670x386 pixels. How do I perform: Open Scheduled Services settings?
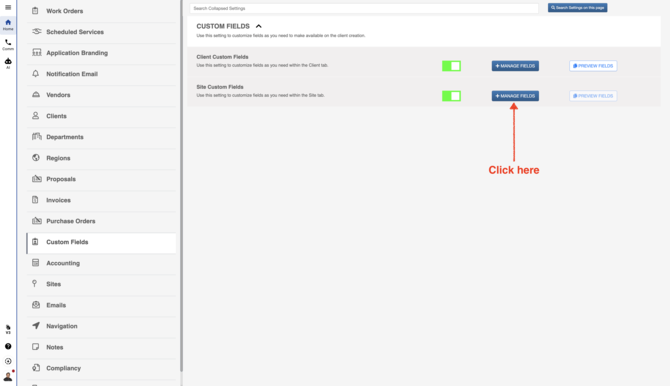[101, 32]
